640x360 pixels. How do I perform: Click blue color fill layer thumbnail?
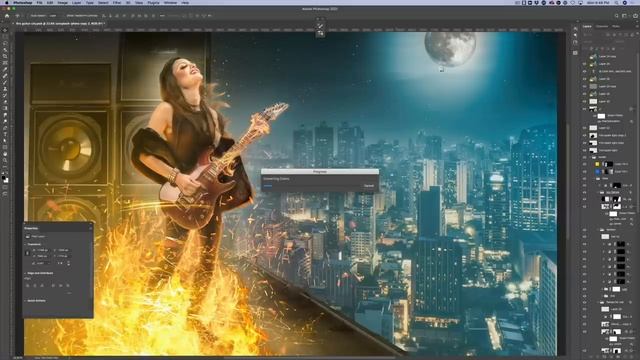597,172
